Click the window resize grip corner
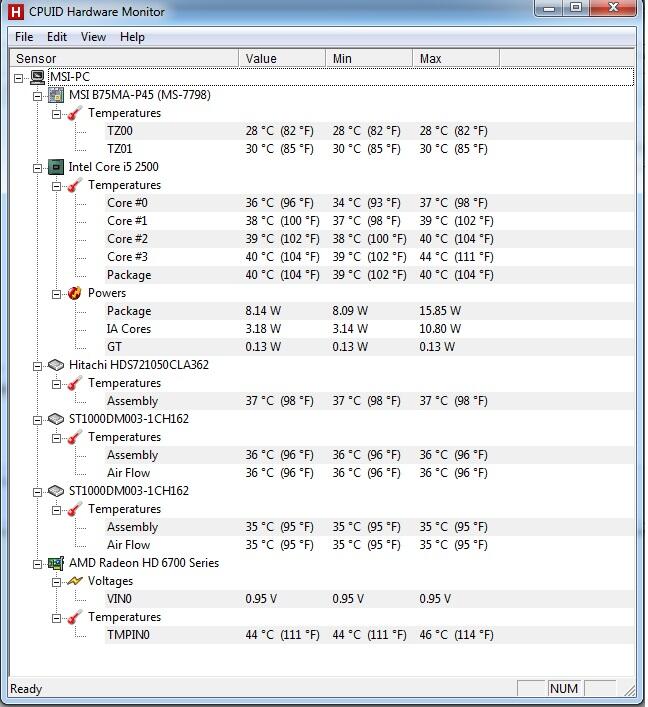648x707 pixels. point(630,690)
